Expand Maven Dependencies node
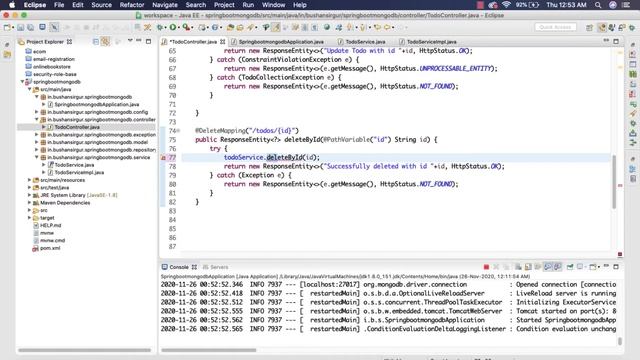Screen dimensions: 640x360 [x=29, y=202]
